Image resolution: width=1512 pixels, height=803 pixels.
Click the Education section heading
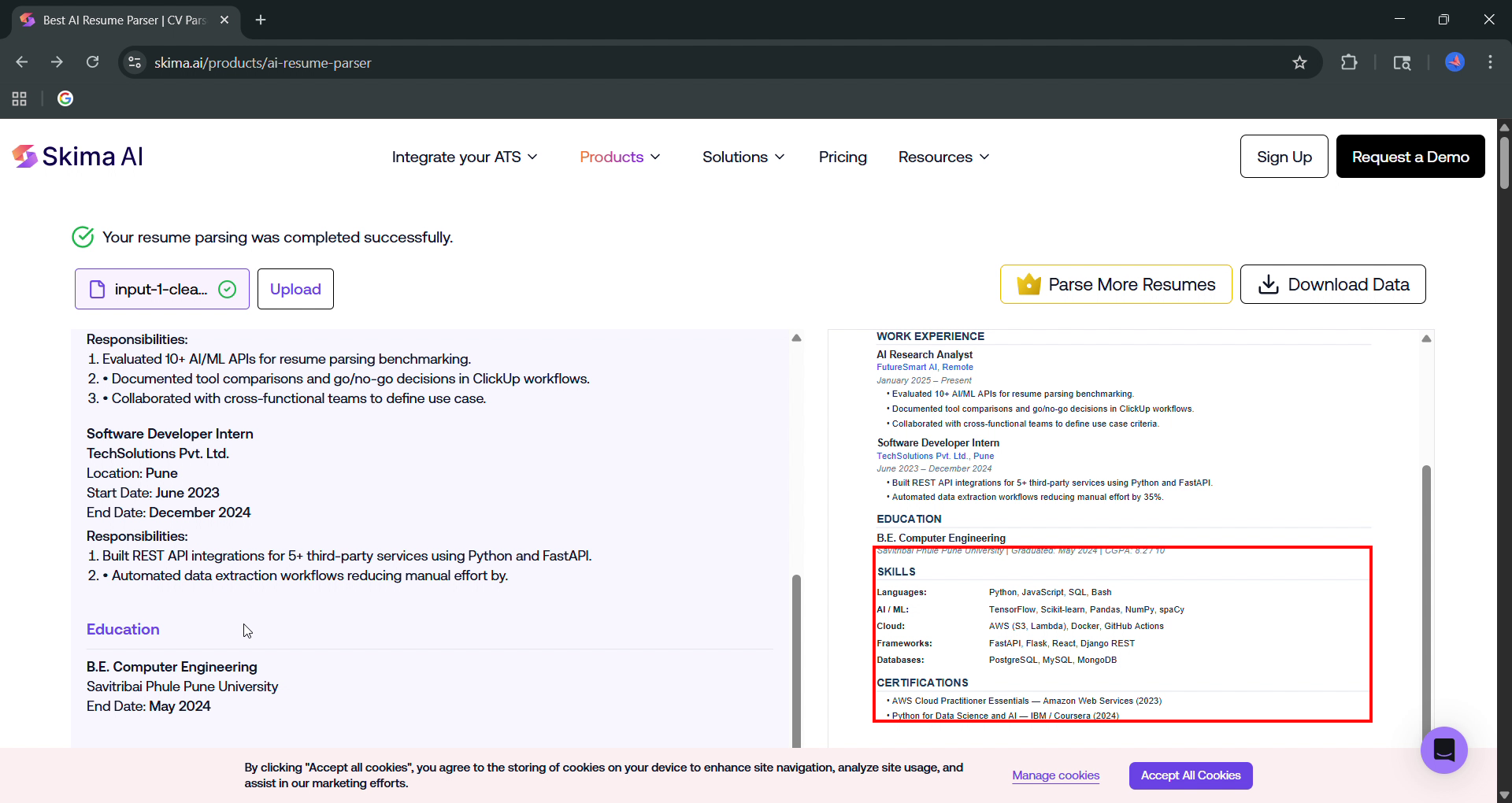(x=123, y=629)
